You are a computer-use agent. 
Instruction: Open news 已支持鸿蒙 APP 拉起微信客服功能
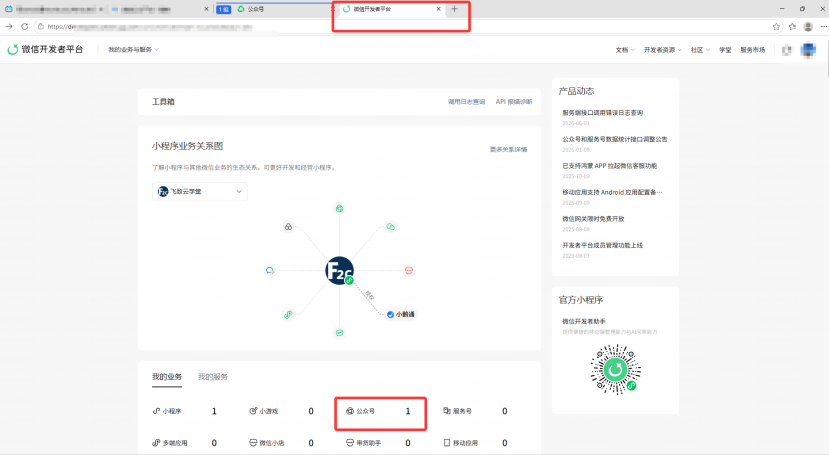click(x=610, y=166)
